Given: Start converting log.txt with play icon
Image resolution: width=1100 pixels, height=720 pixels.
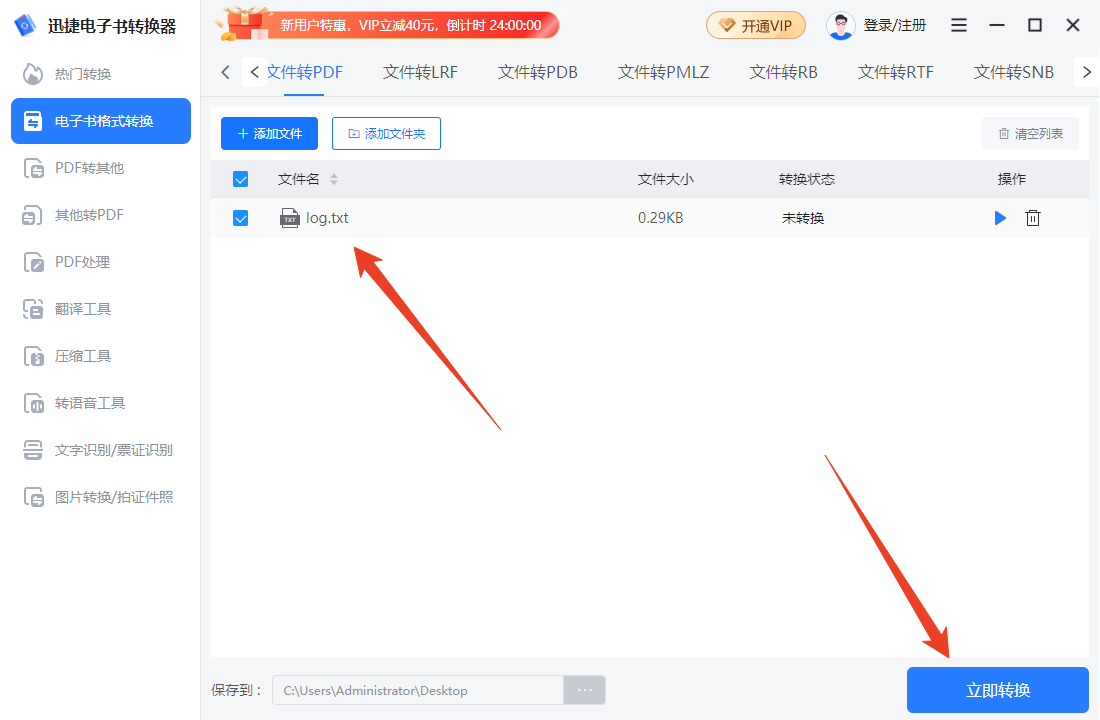Looking at the screenshot, I should pyautogui.click(x=1000, y=218).
